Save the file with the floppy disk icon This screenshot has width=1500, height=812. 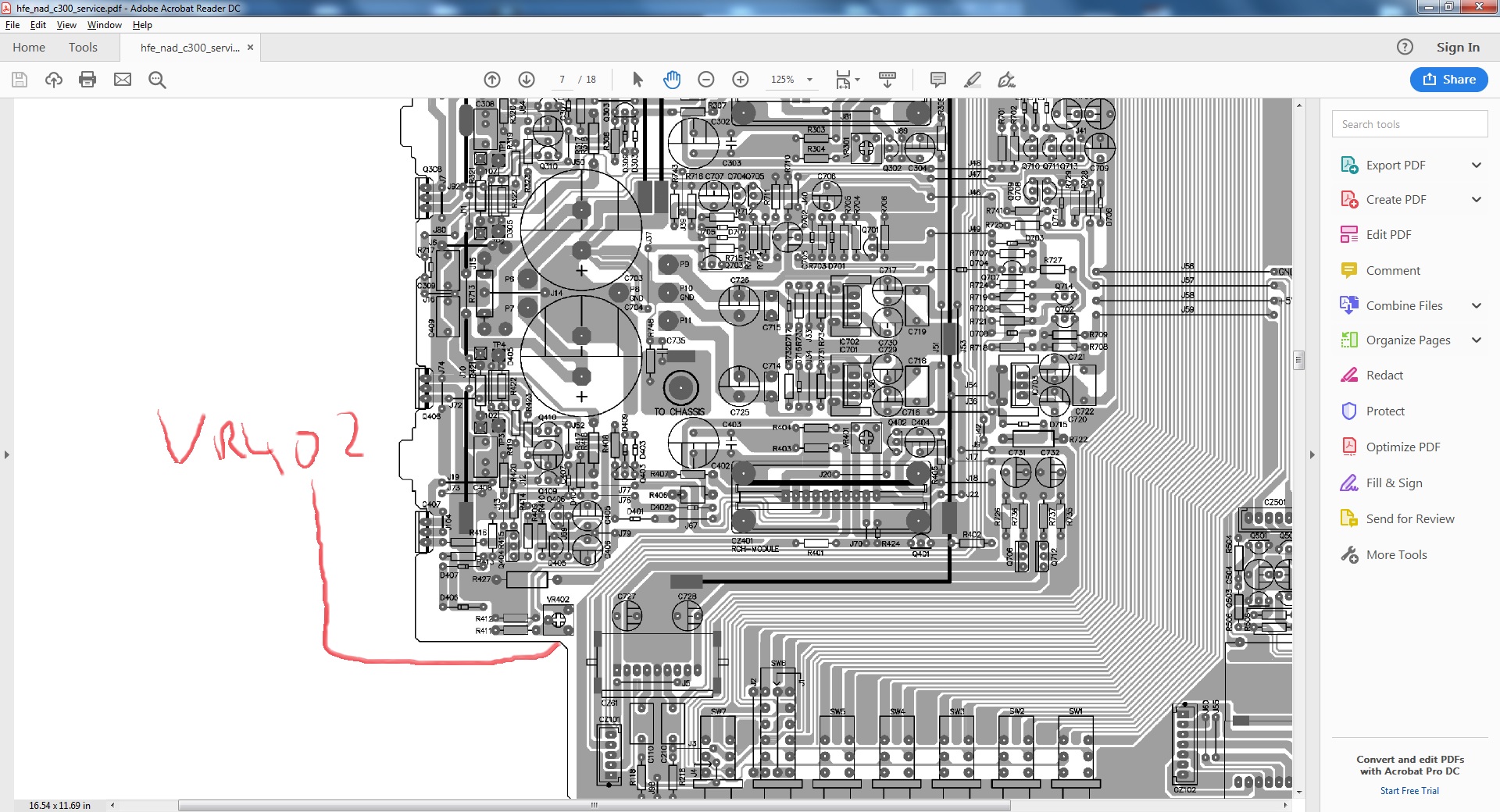(x=20, y=80)
